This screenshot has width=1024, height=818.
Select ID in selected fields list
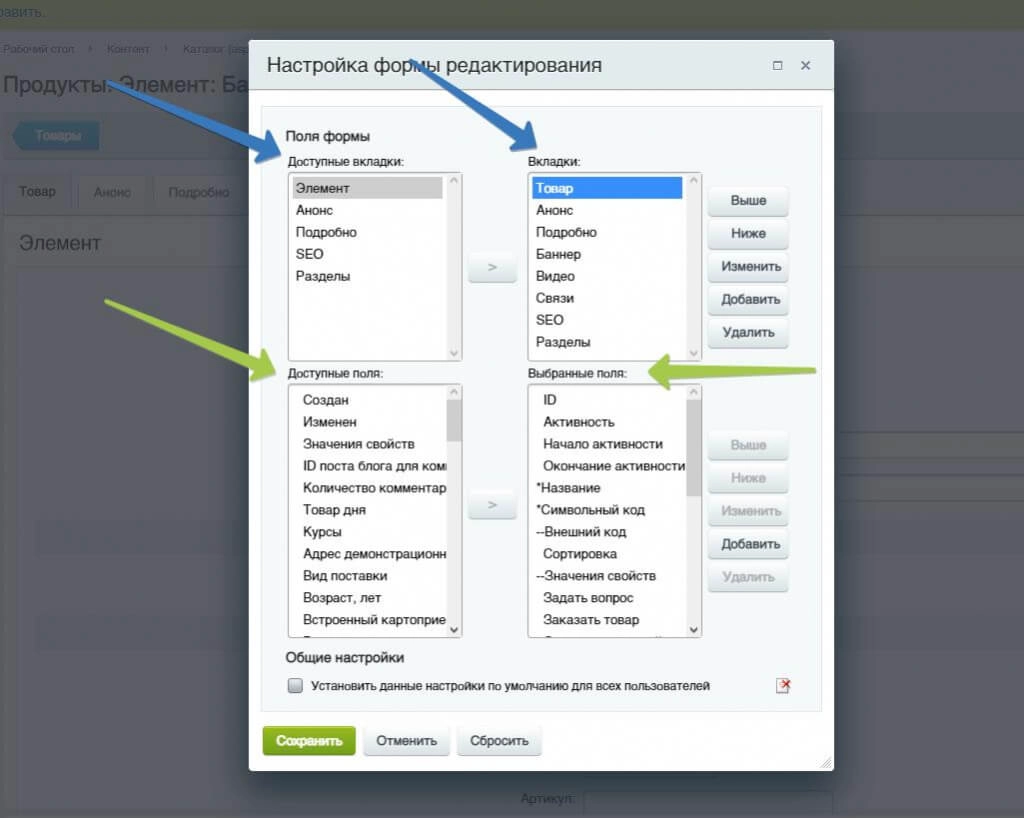(x=609, y=400)
